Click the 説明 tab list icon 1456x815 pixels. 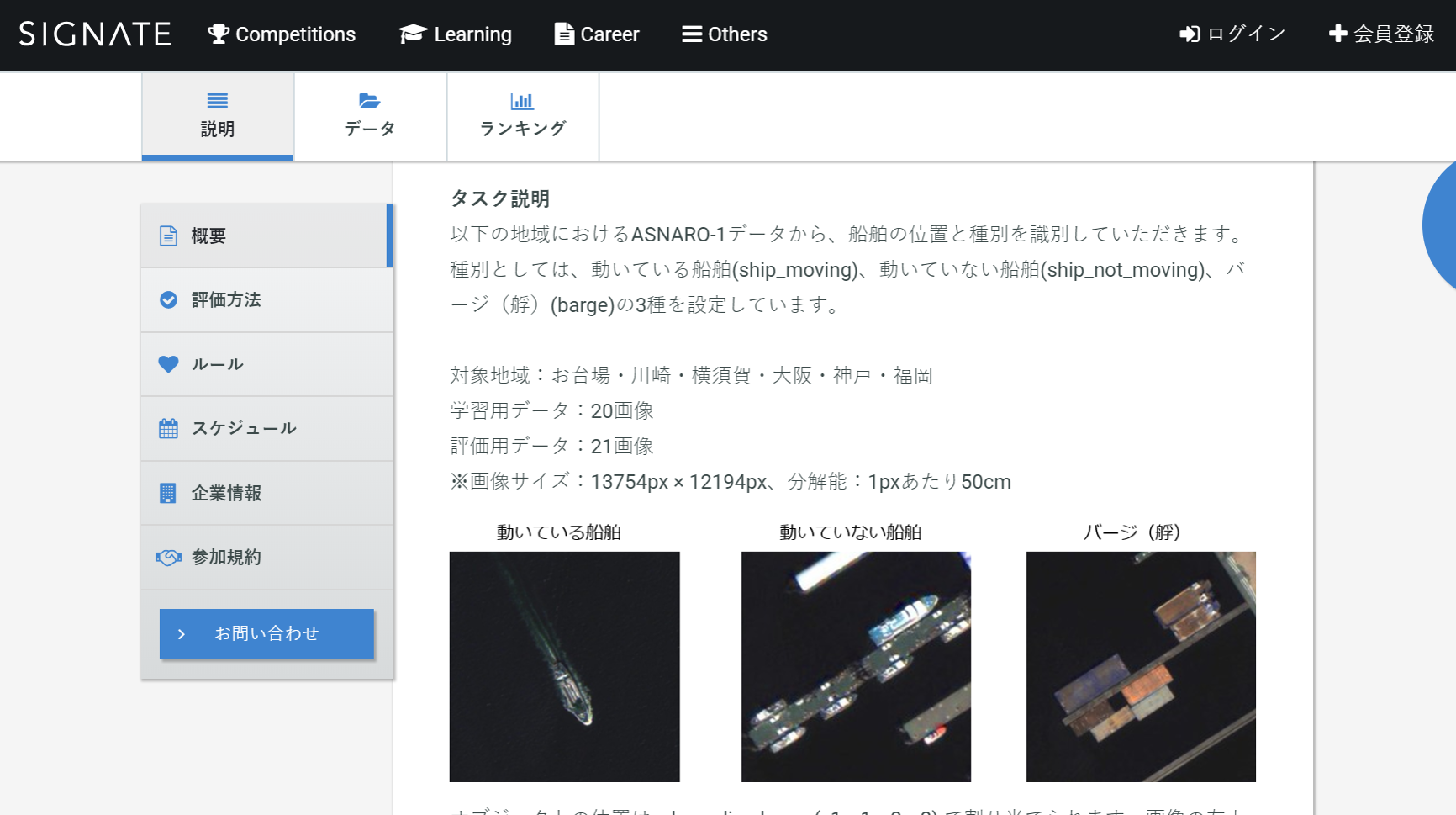pyautogui.click(x=218, y=101)
